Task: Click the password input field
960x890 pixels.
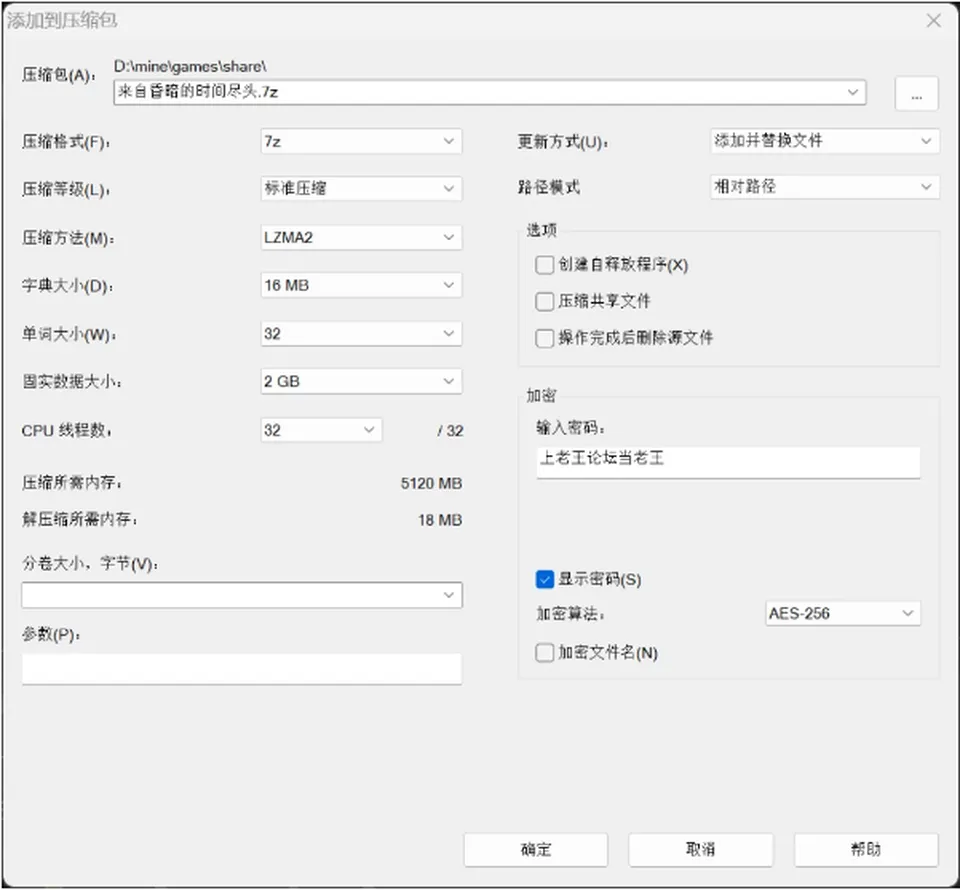Action: [728, 462]
